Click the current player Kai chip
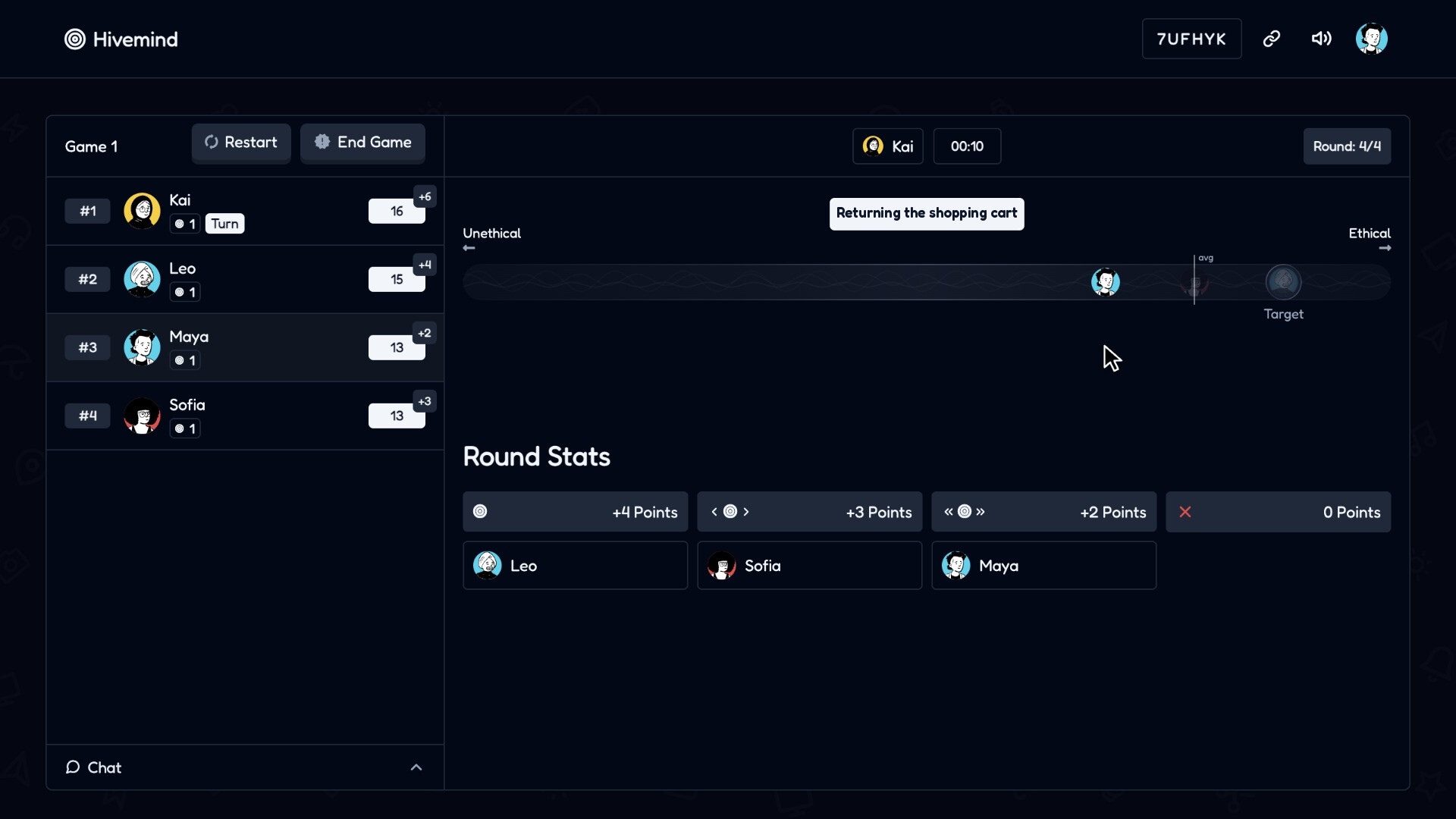This screenshot has height=819, width=1456. pyautogui.click(x=888, y=146)
